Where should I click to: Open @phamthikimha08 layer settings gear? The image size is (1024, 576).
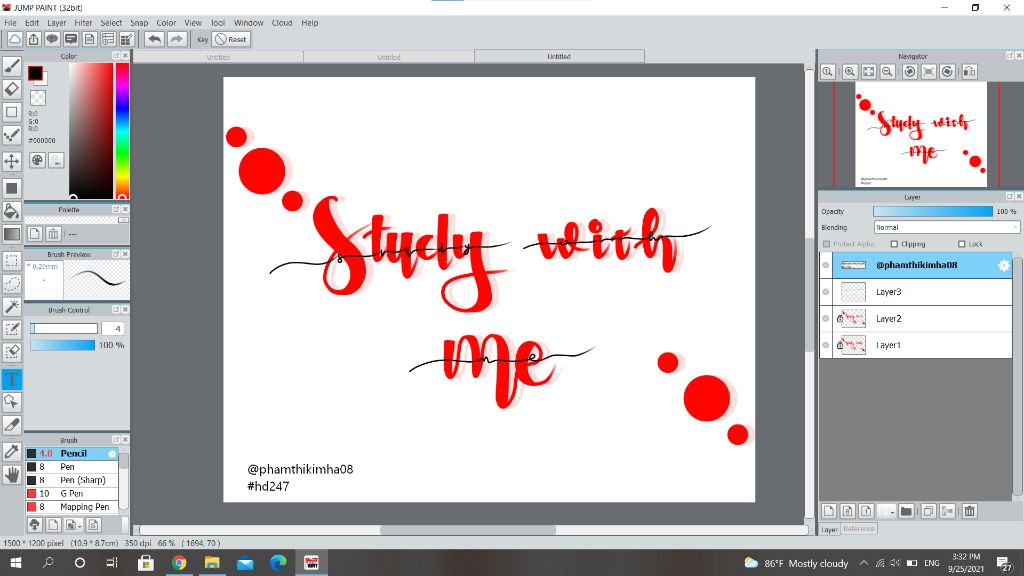click(x=1004, y=265)
